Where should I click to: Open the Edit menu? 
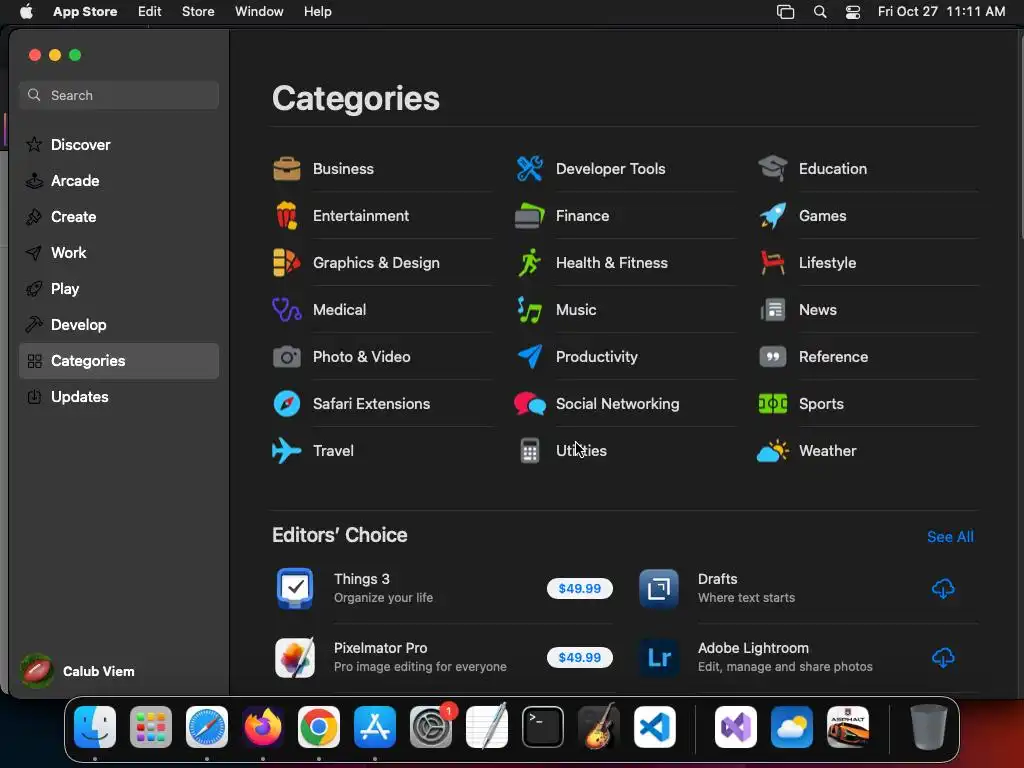click(150, 11)
